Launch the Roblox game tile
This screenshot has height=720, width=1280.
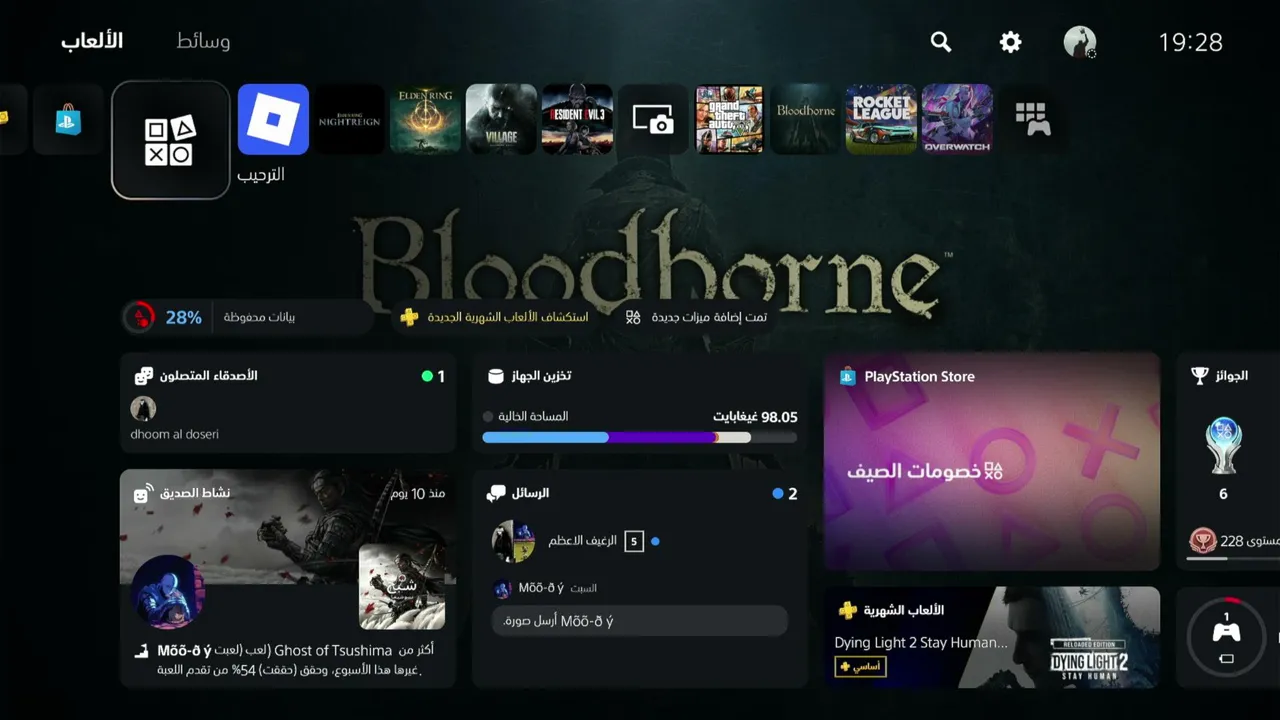click(x=273, y=119)
